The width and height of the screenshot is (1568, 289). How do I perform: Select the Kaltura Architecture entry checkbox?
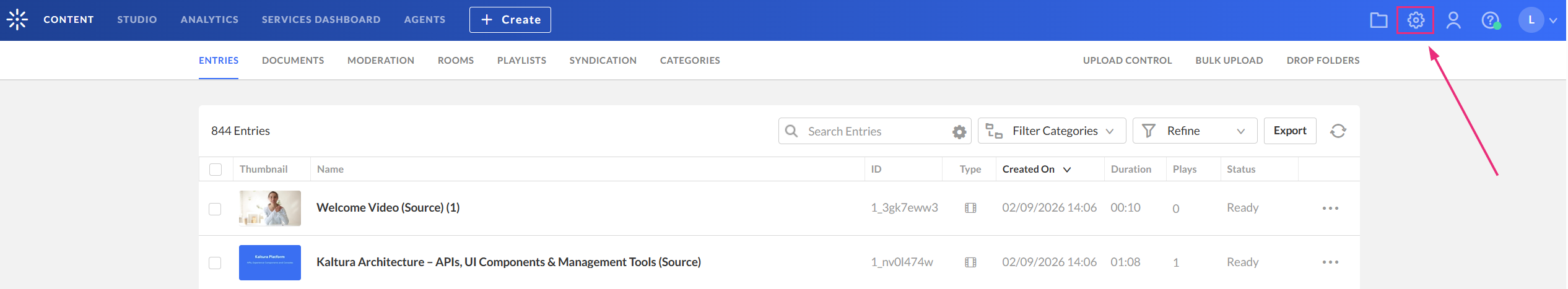pyautogui.click(x=215, y=263)
